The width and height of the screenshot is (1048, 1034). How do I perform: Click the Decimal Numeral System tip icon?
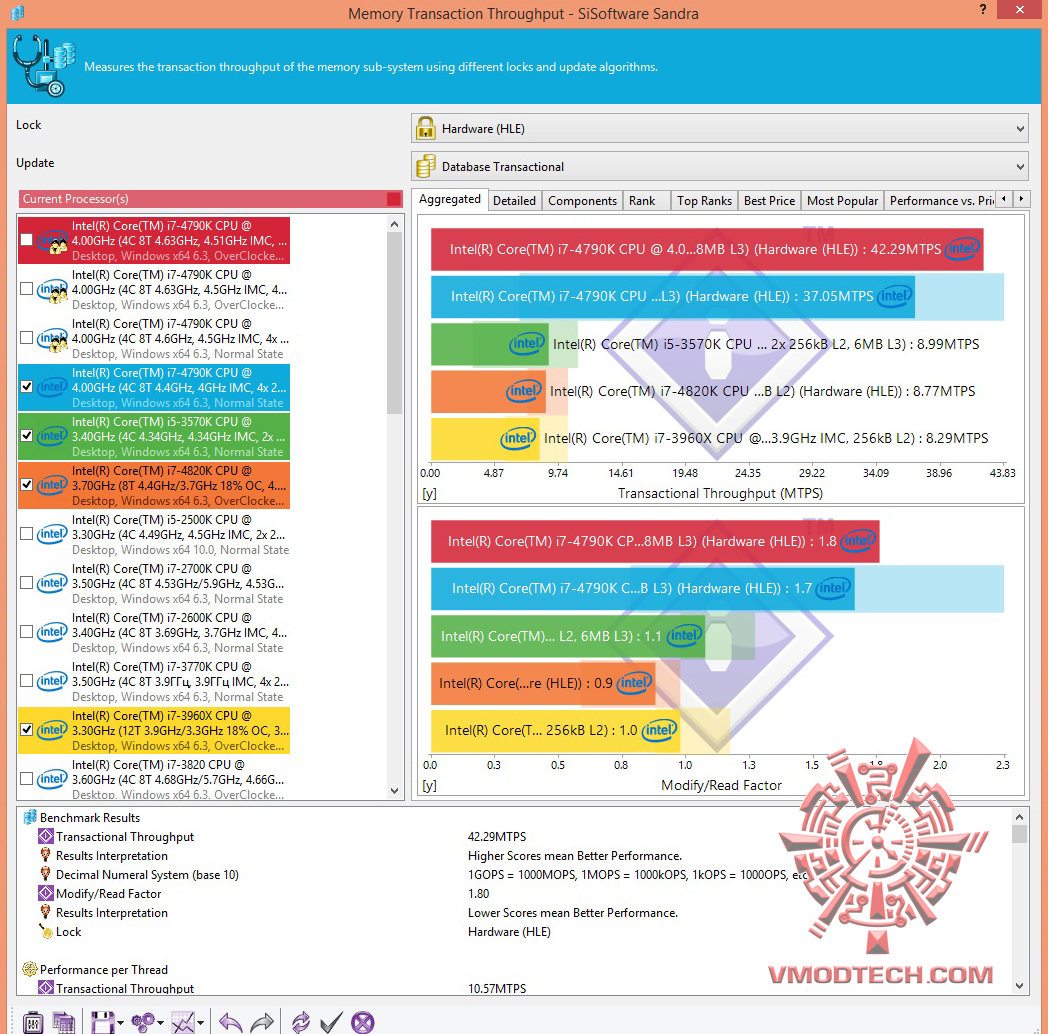point(45,874)
